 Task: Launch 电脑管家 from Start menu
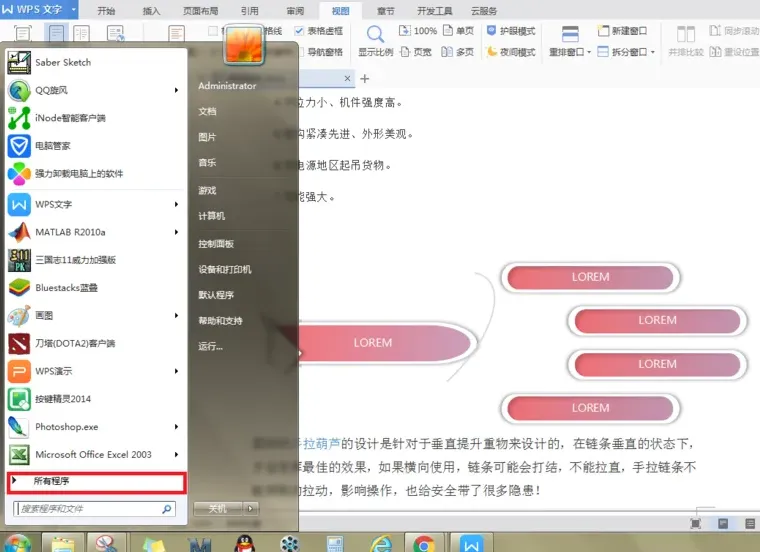click(96, 146)
